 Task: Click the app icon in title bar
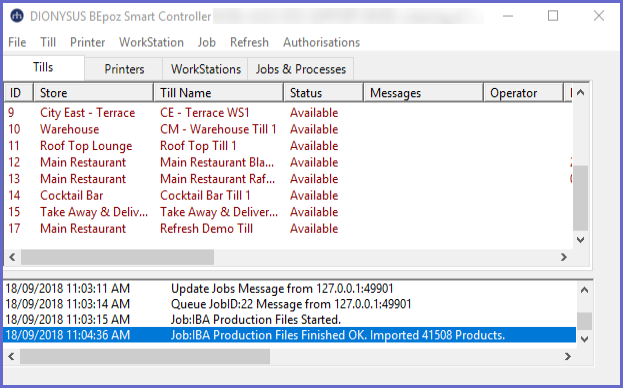click(x=17, y=16)
